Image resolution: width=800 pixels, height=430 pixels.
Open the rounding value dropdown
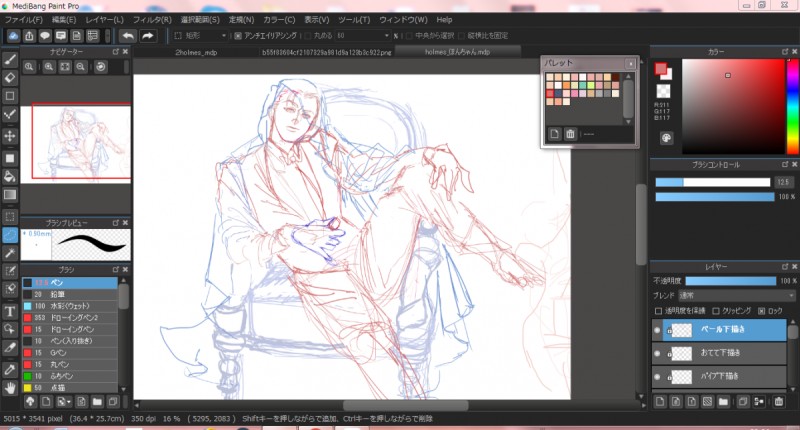(x=363, y=36)
